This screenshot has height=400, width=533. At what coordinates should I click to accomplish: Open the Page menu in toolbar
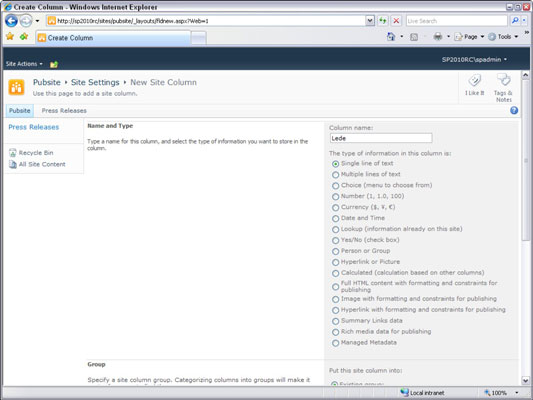tap(469, 37)
